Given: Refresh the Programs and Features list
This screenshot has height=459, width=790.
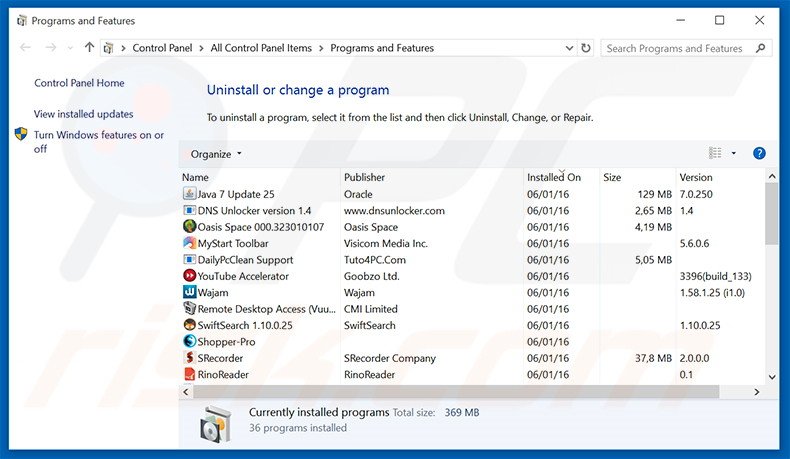Looking at the screenshot, I should (x=585, y=48).
